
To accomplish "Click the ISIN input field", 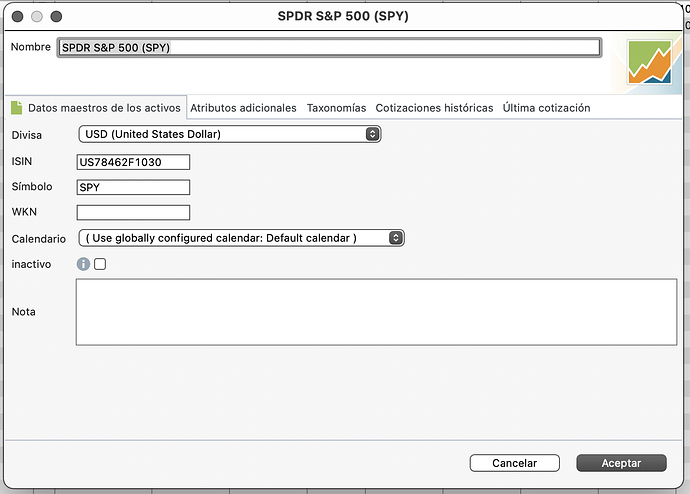I will click(x=133, y=162).
